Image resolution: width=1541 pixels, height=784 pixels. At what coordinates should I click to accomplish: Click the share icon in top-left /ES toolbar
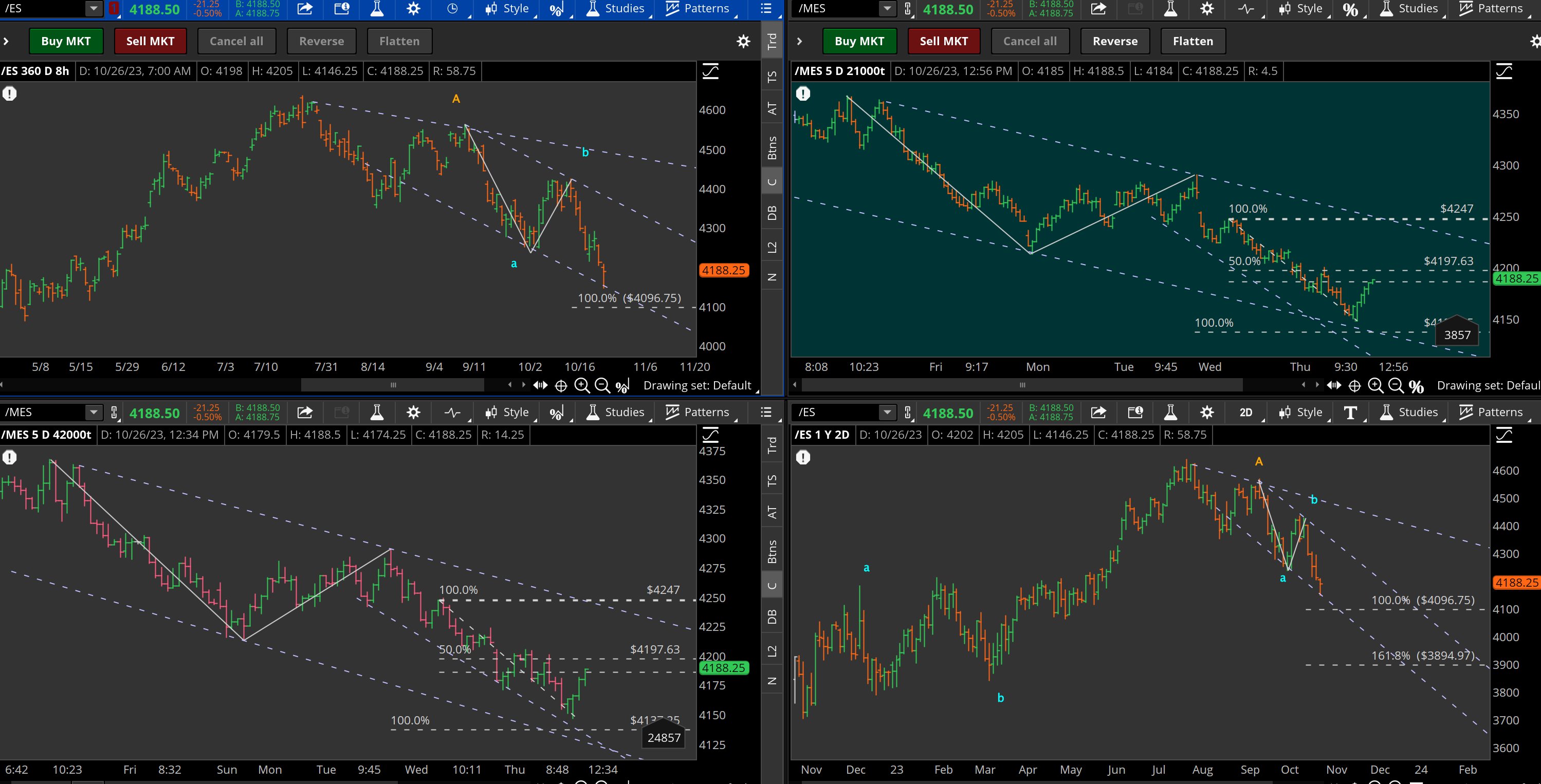pos(305,9)
